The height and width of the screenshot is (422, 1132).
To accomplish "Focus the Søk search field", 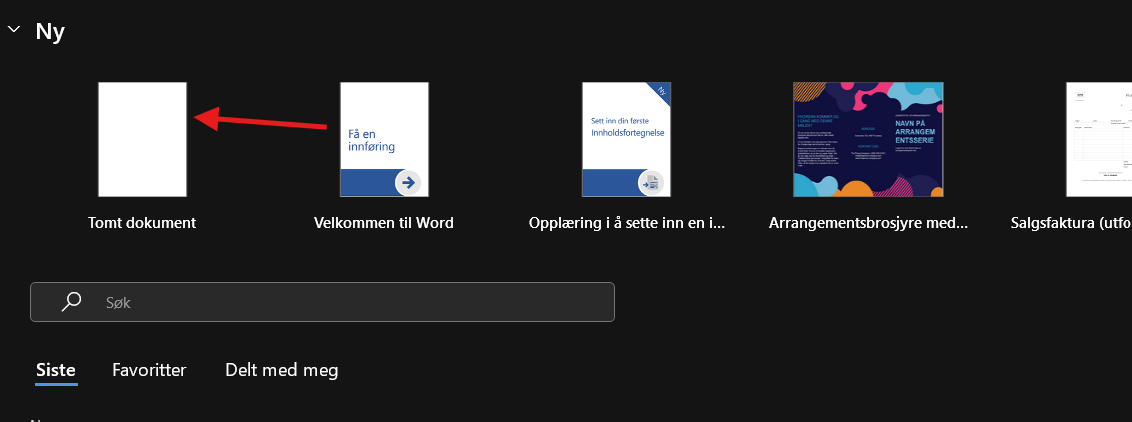I will coord(340,301).
